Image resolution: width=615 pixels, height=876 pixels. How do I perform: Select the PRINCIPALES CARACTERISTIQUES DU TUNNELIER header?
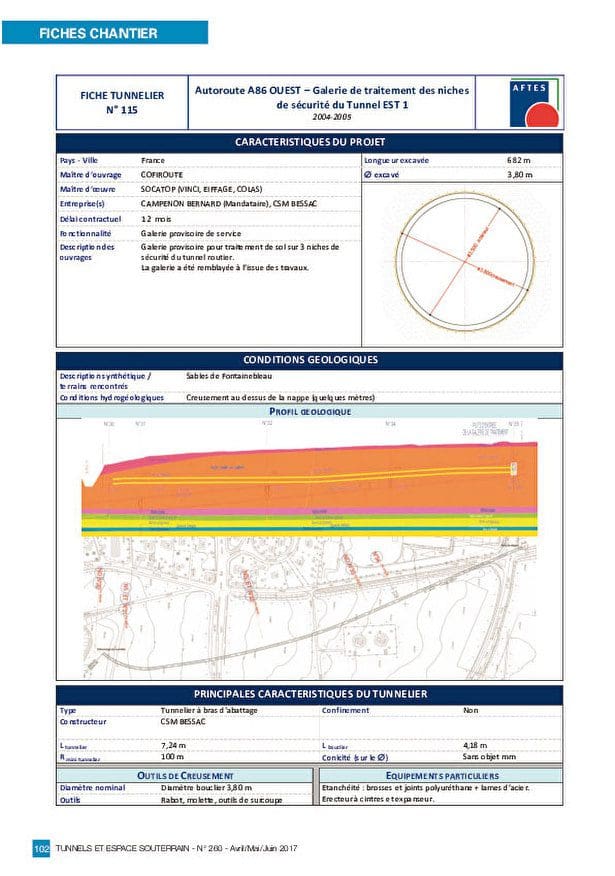309,694
